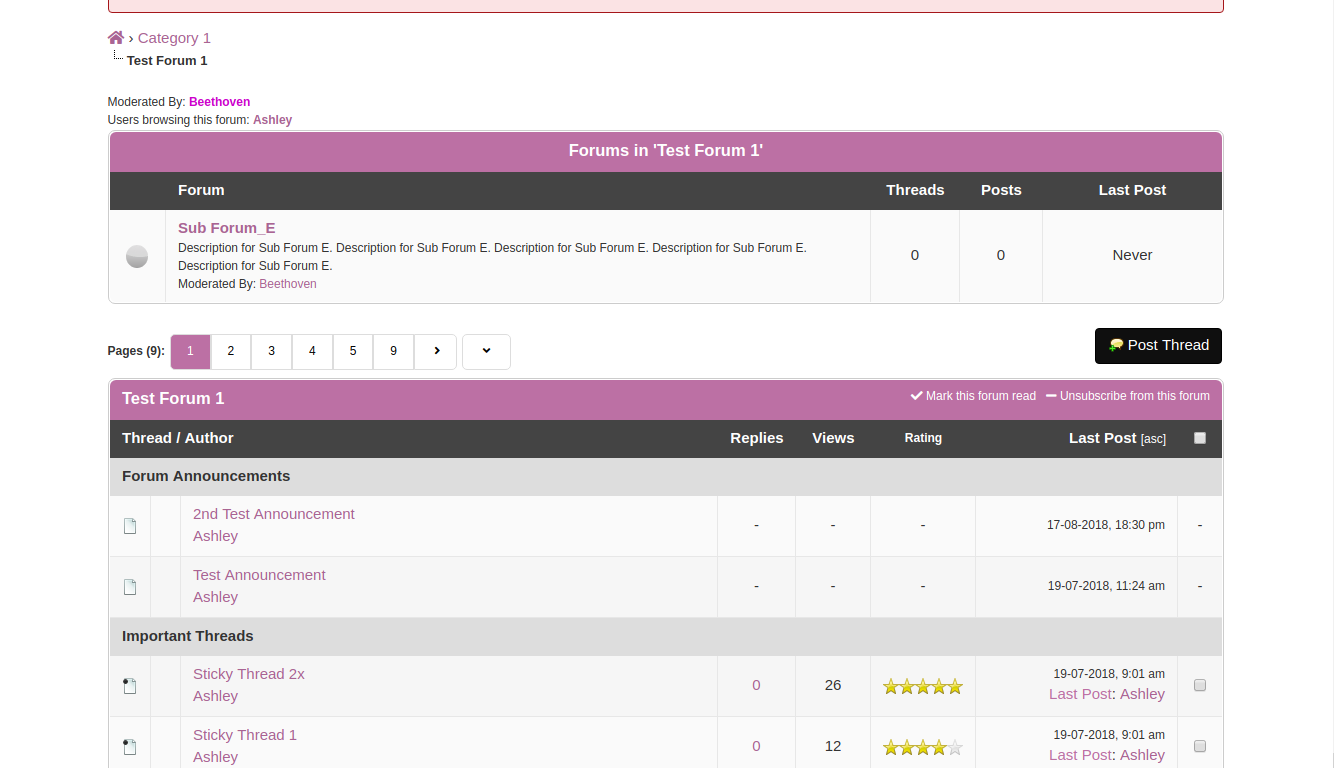Screen dimensions: 1334x768
Task: Rate Sticky Thread 1 with five stars
Action: point(955,747)
